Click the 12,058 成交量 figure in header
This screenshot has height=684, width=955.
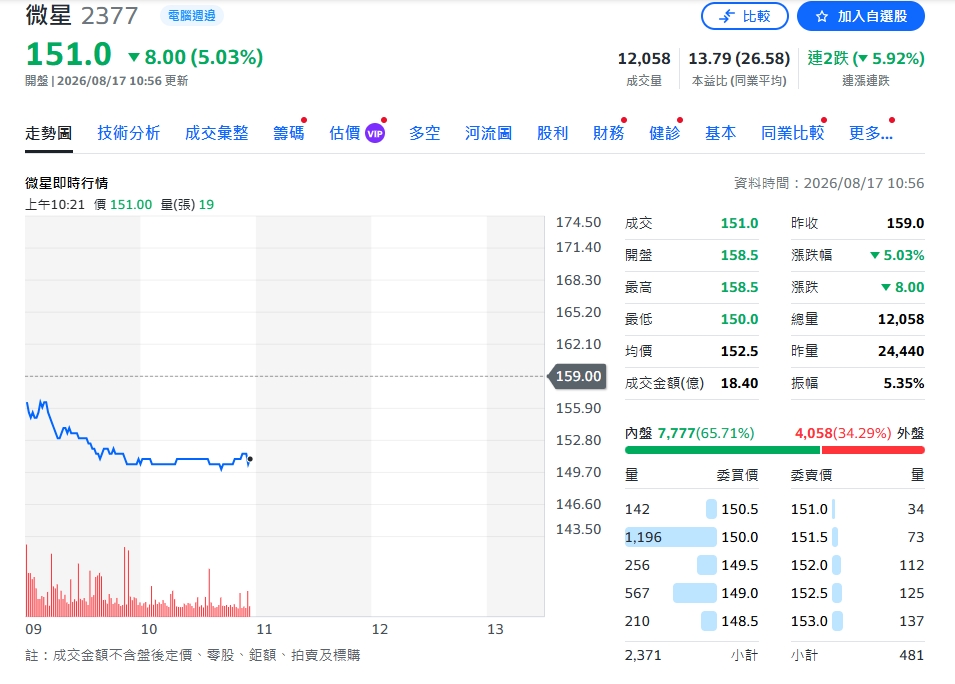(644, 58)
